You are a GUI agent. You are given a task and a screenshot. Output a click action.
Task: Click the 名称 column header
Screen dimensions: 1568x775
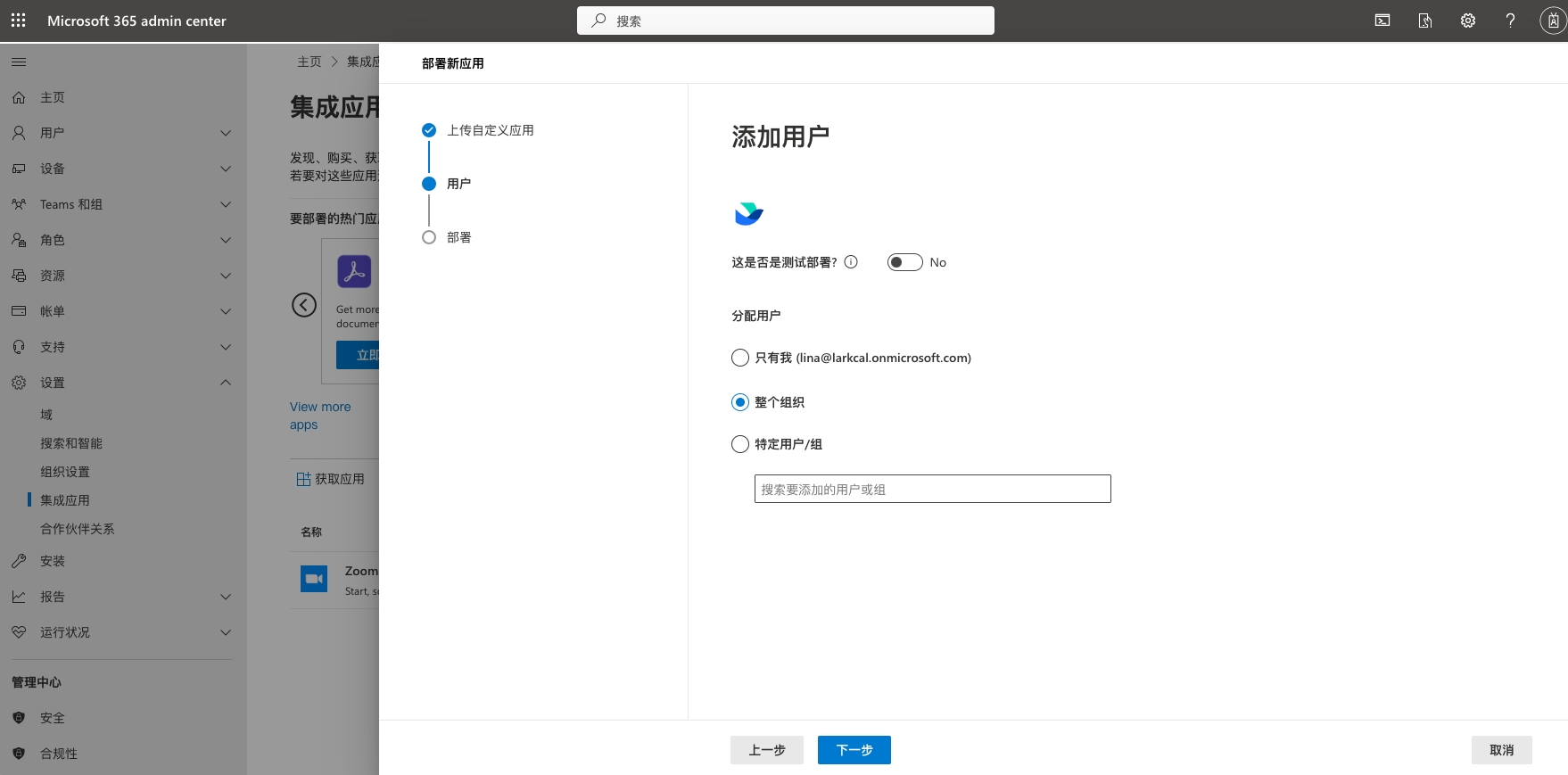311,532
